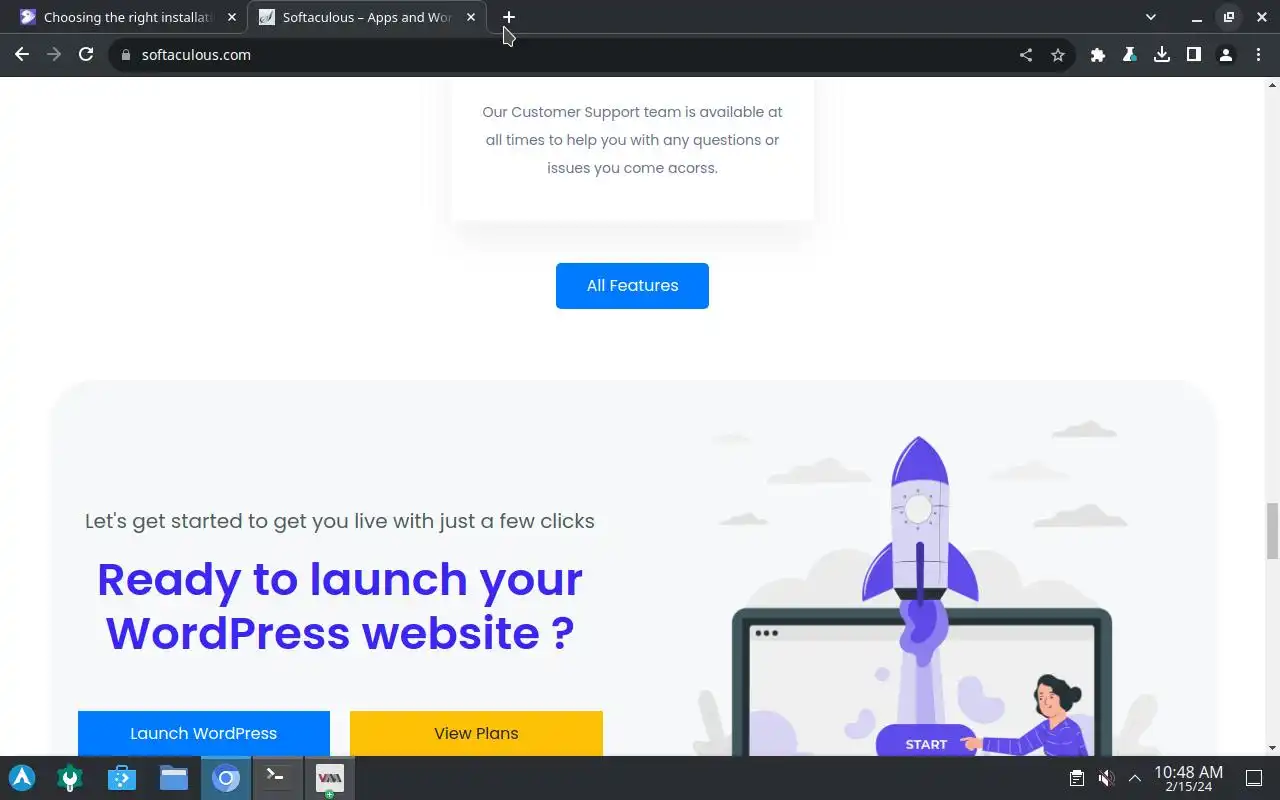
Task: Open the Arch application launcher in taskbar
Action: coord(22,778)
